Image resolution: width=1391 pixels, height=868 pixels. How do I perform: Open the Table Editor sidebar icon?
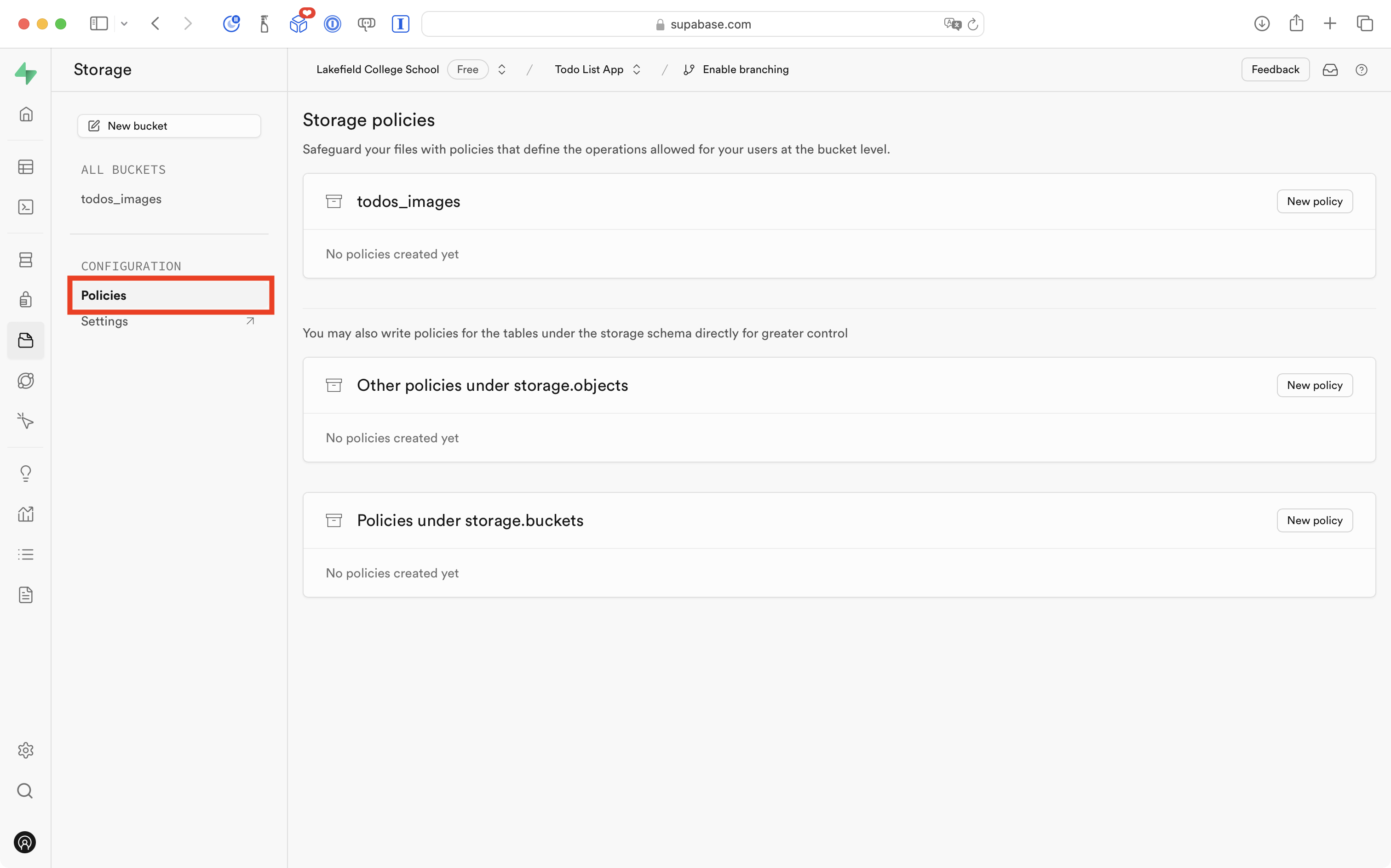[26, 167]
